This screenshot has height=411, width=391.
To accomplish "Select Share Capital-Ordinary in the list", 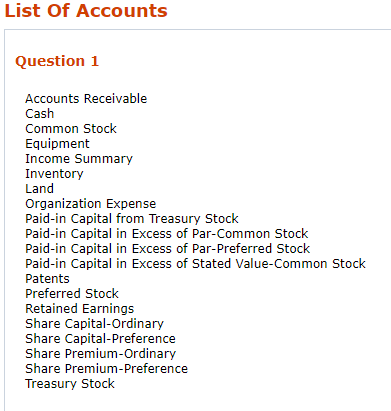I will pyautogui.click(x=95, y=324).
